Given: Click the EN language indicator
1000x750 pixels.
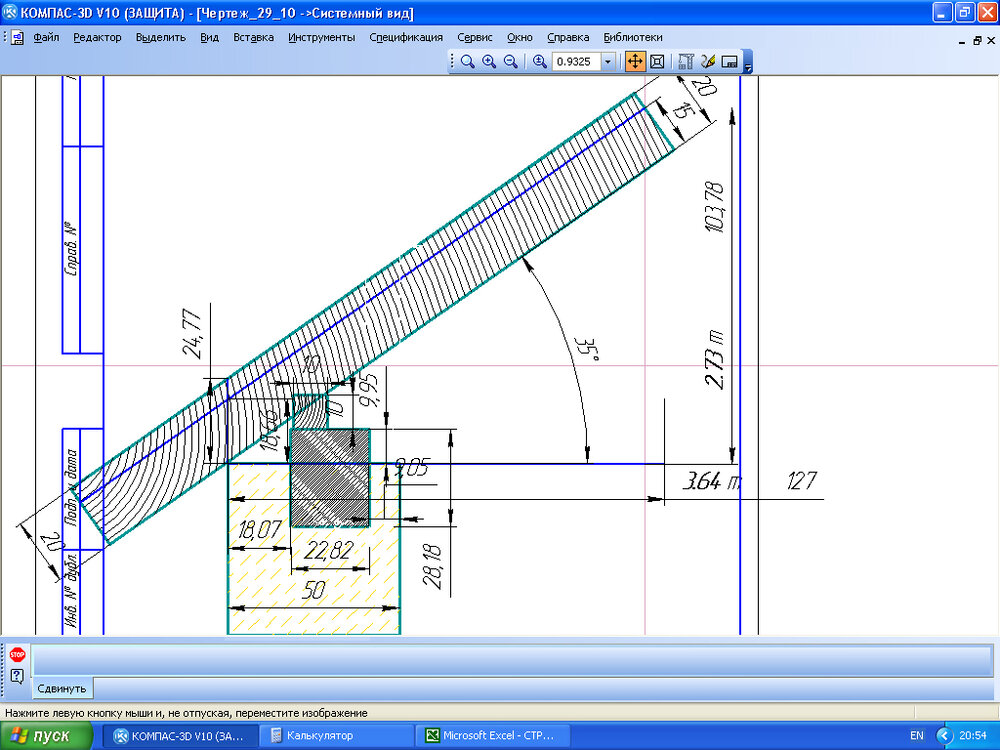Looking at the screenshot, I should (916, 736).
